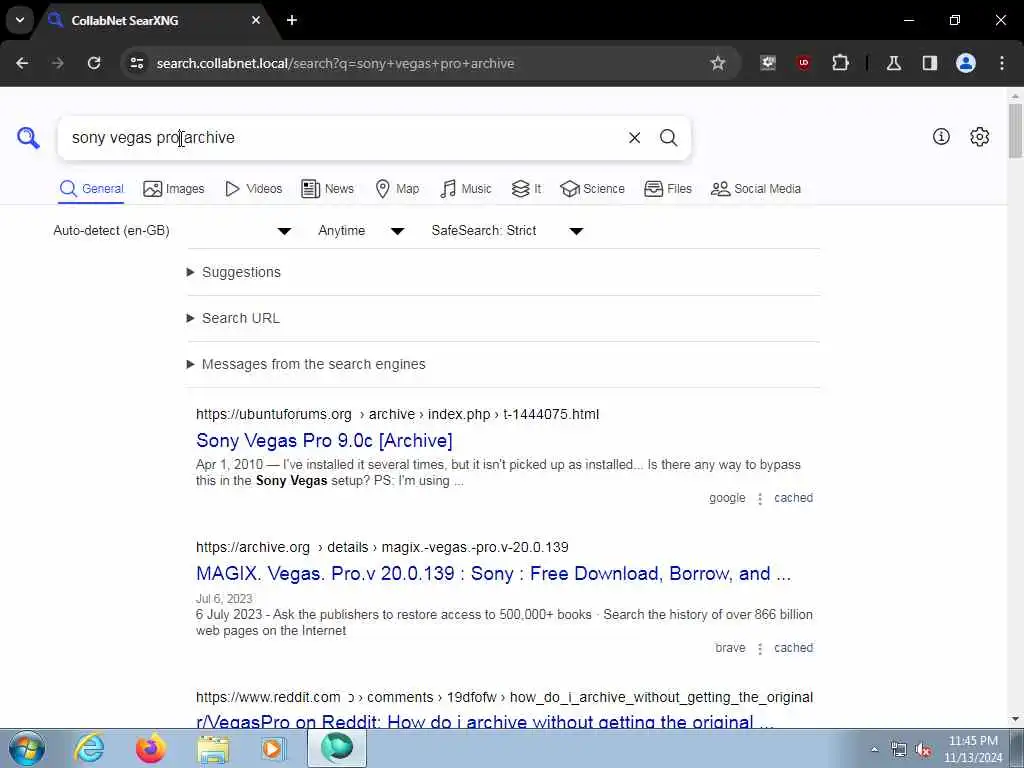Go back to previous page

22,63
